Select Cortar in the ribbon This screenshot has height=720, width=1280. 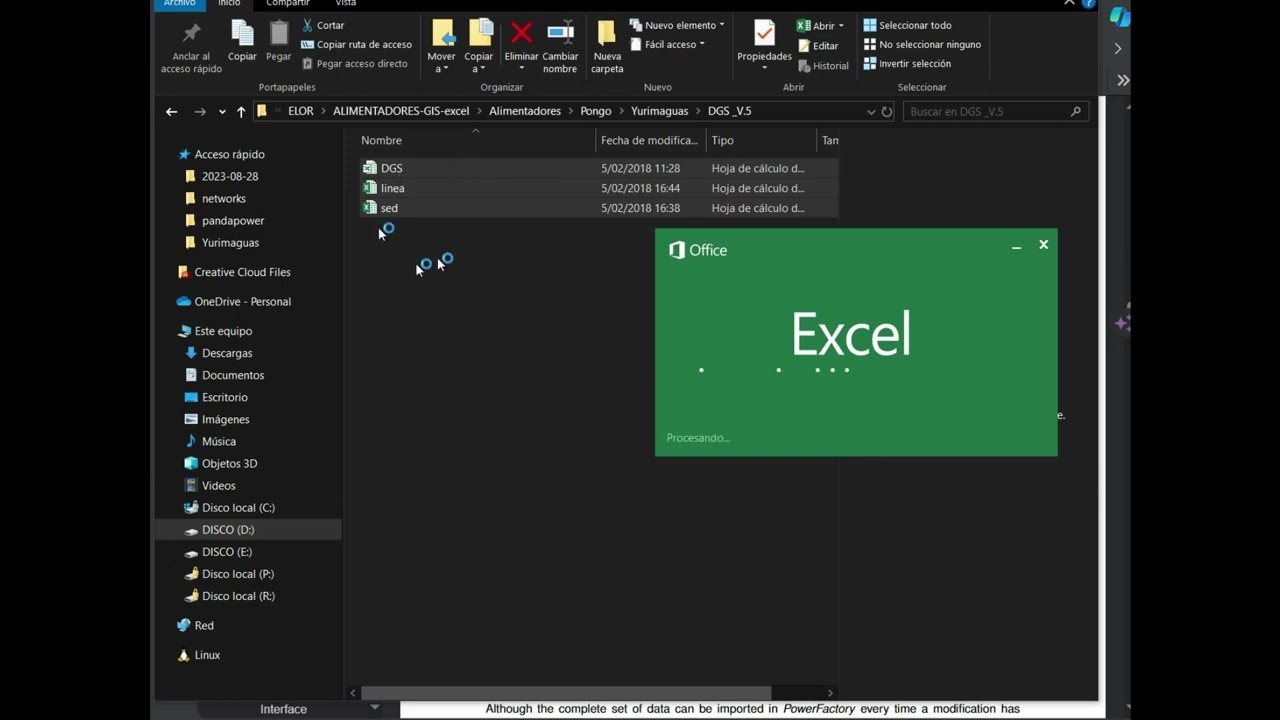(x=323, y=25)
